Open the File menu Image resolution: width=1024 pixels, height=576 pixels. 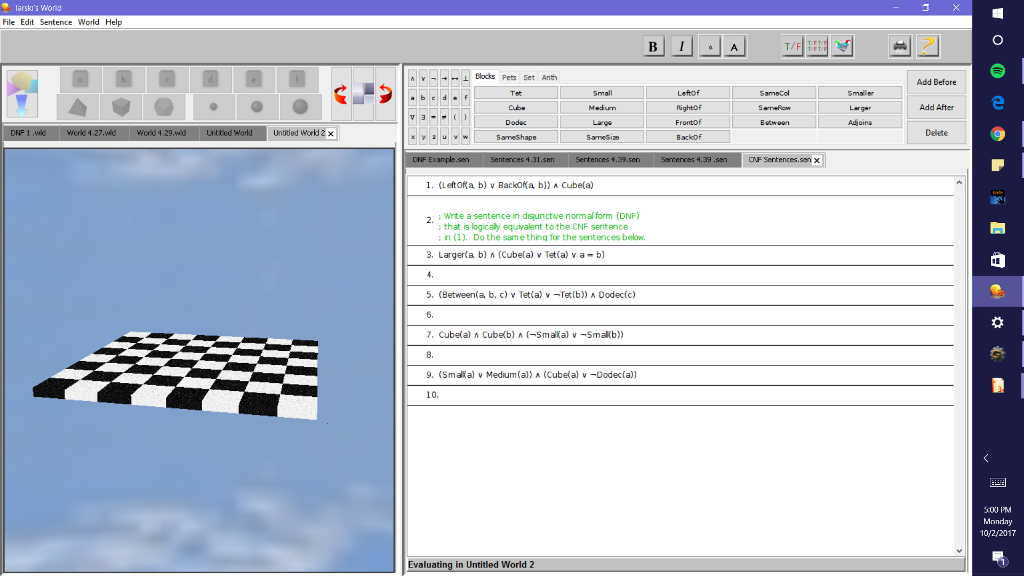(x=8, y=22)
